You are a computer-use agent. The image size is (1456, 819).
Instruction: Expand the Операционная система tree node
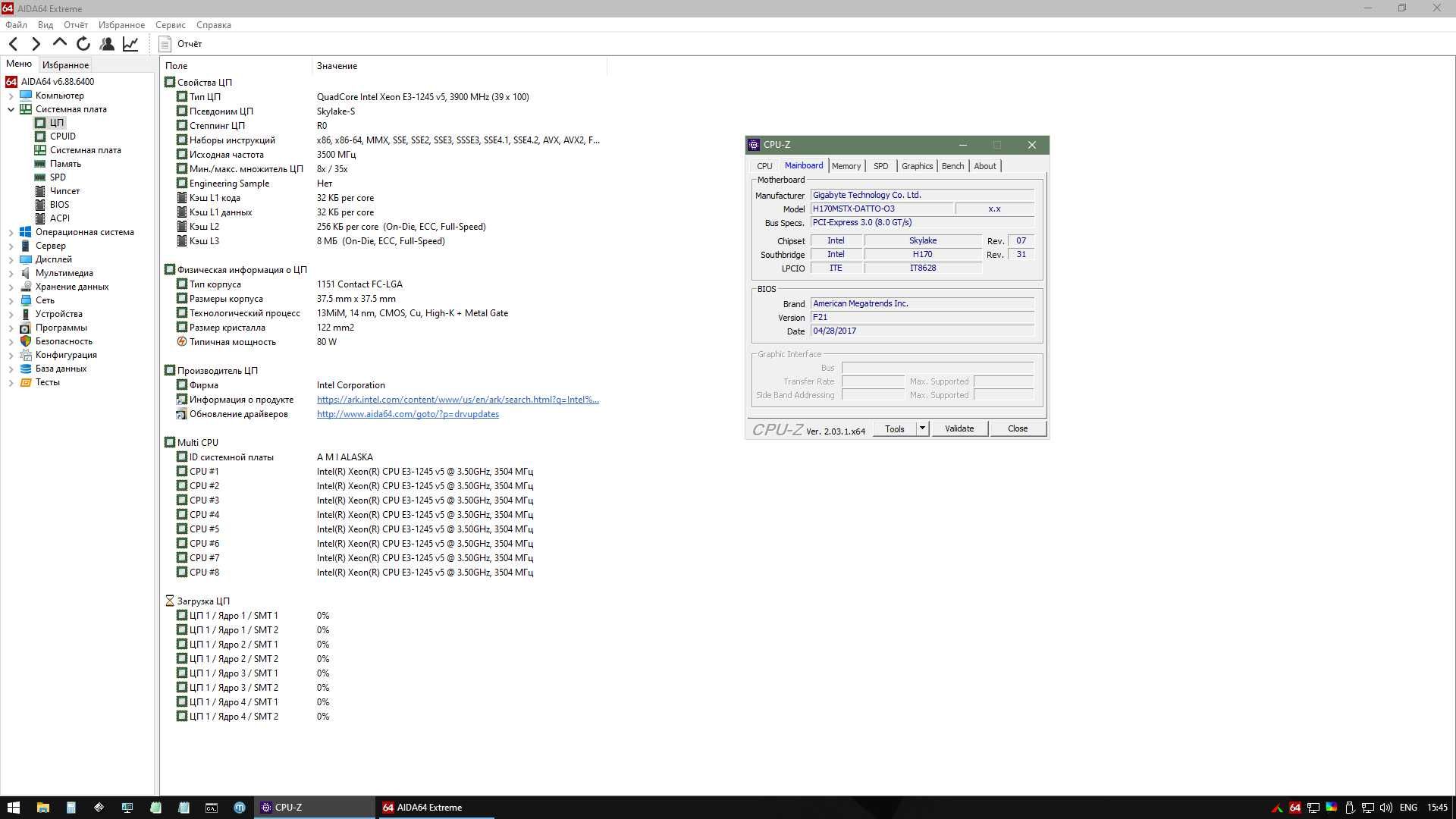[11, 232]
